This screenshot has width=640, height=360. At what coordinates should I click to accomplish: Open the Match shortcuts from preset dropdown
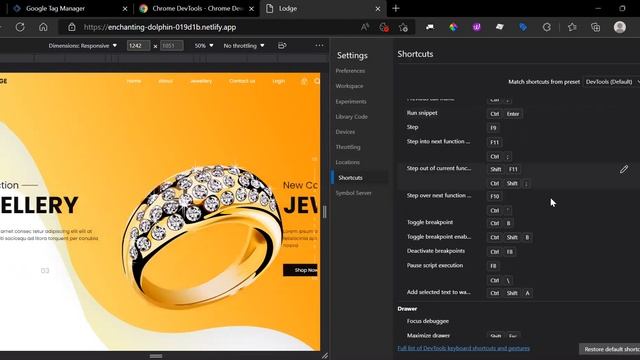click(611, 82)
